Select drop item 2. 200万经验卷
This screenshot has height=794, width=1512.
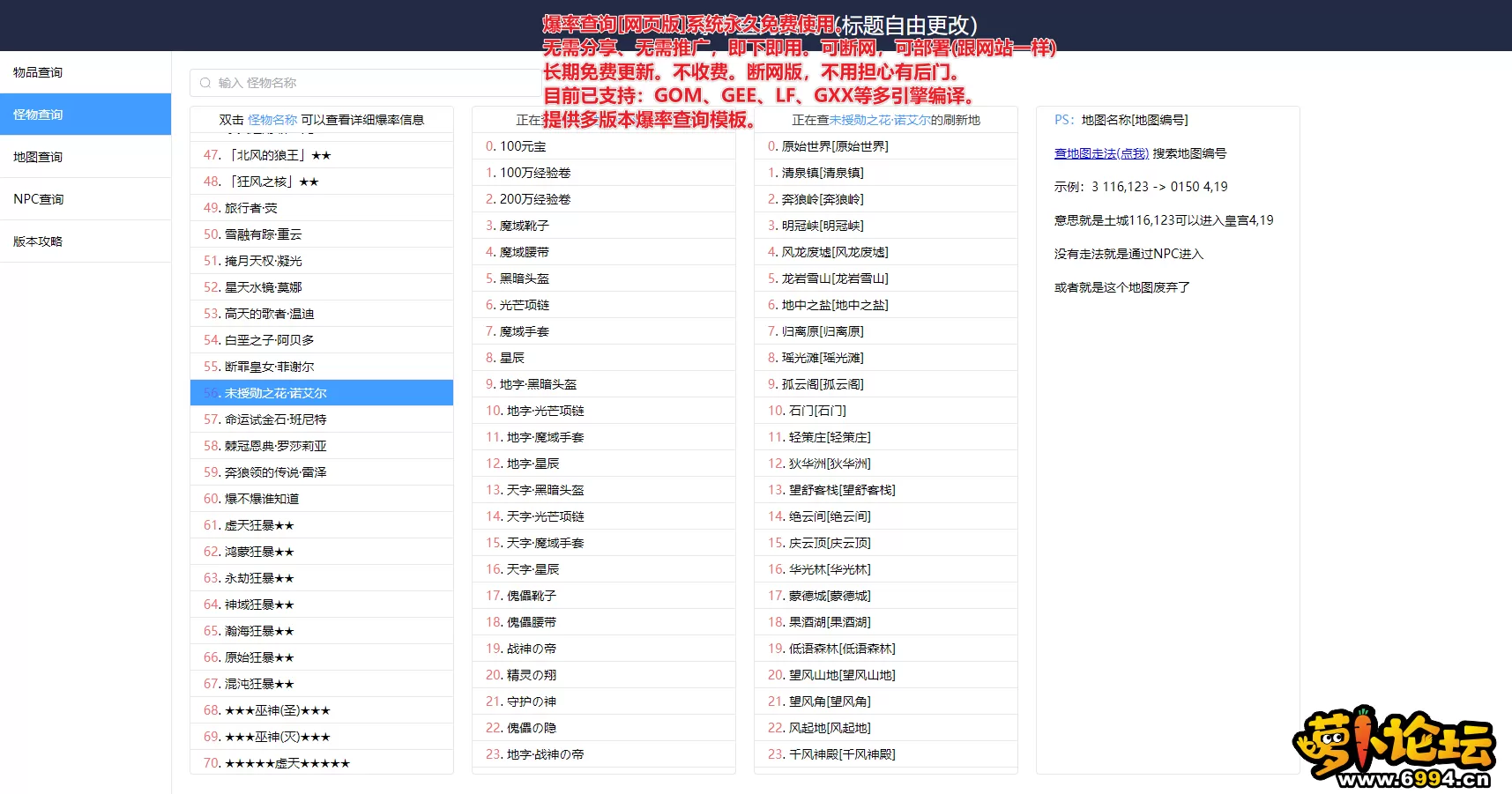604,199
